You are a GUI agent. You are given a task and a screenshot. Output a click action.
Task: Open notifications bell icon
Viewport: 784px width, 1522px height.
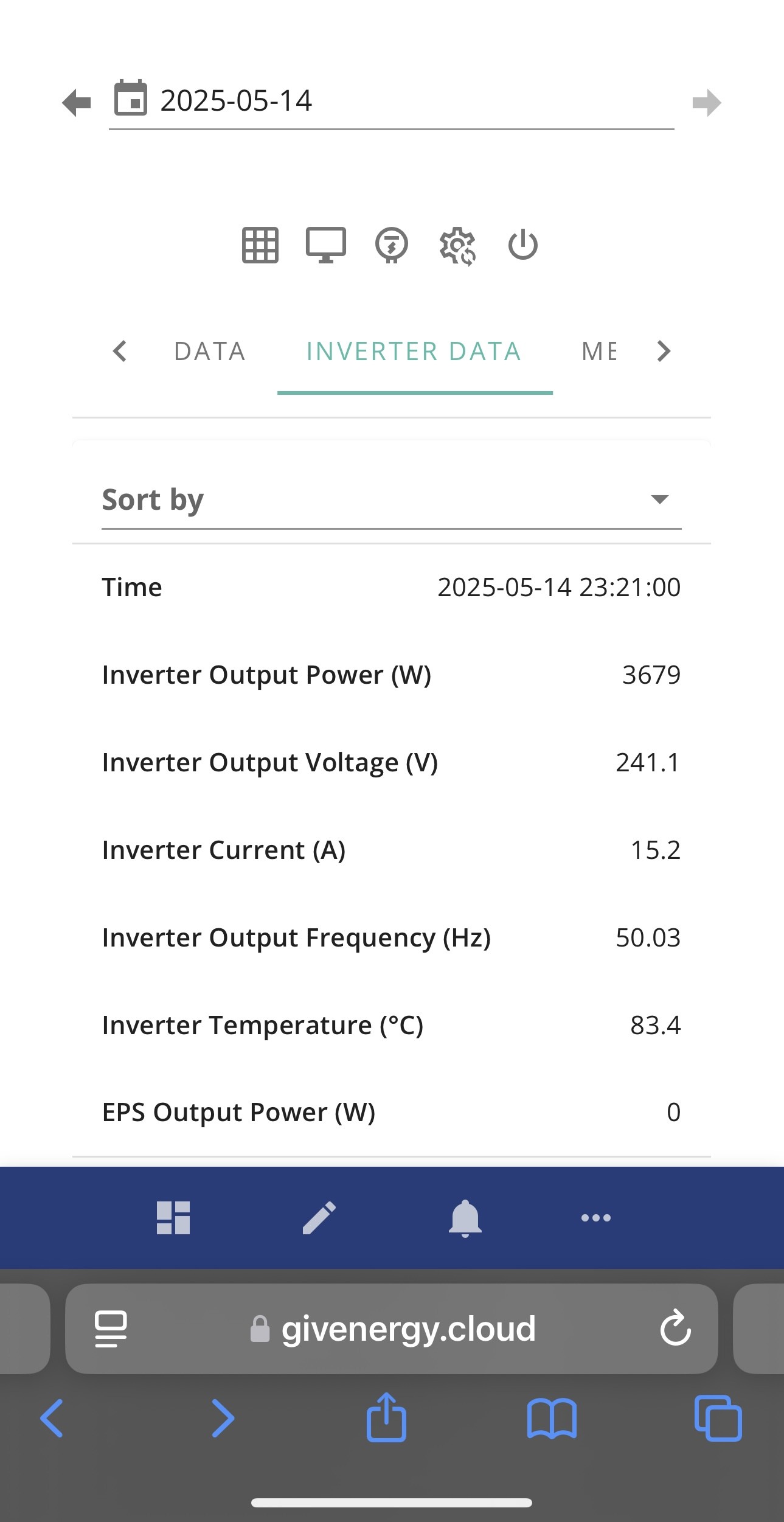pos(465,1218)
